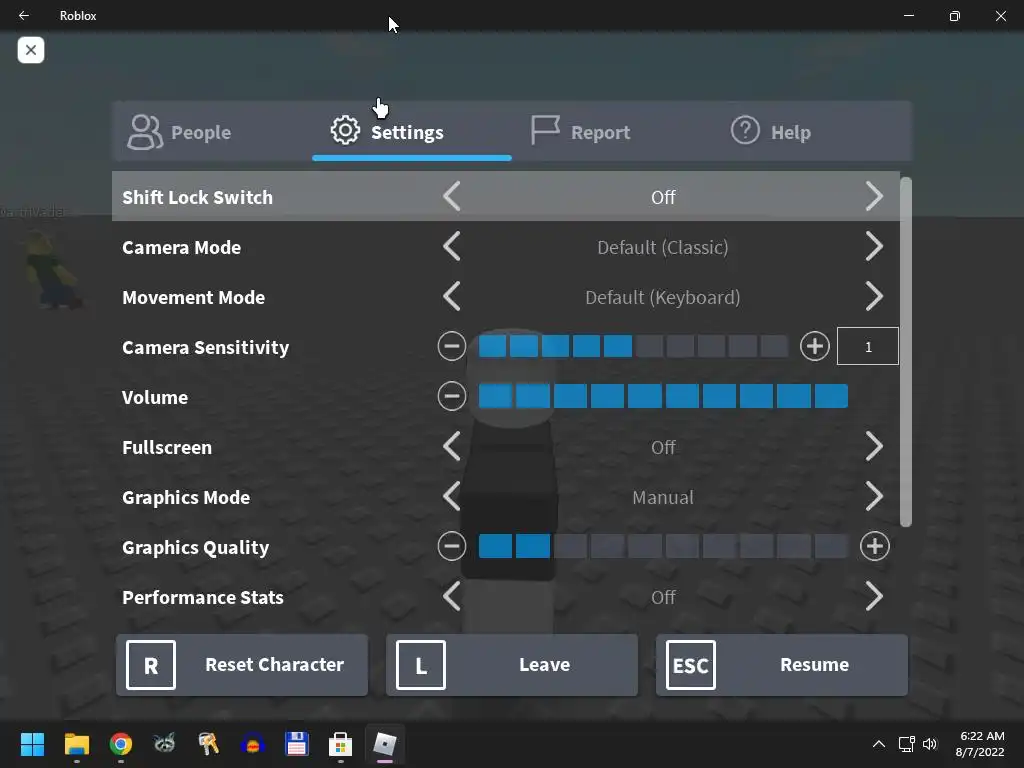Show hidden system tray icons
The image size is (1024, 768).
[x=879, y=744]
